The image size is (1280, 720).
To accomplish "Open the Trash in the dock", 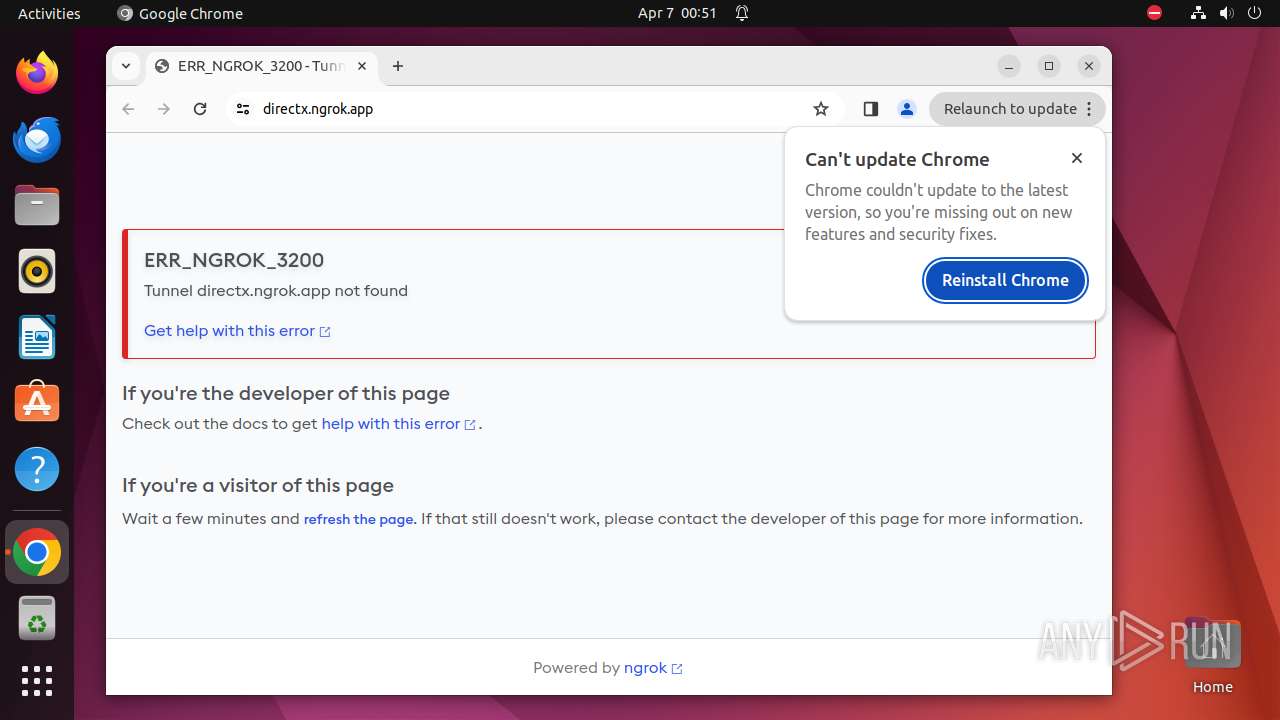I will (x=37, y=618).
